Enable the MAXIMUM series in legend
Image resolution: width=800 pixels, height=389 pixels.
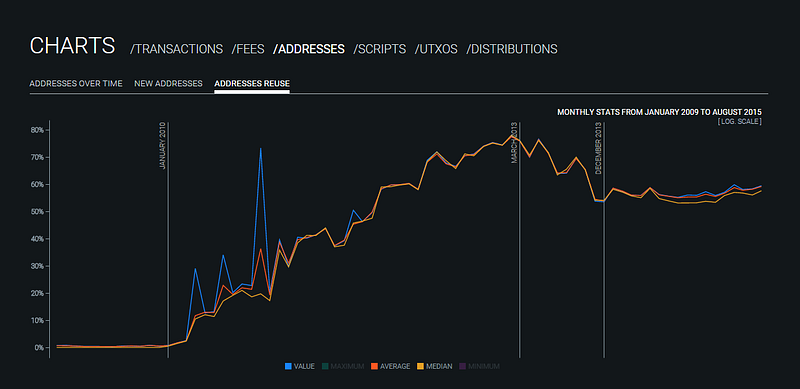click(342, 366)
